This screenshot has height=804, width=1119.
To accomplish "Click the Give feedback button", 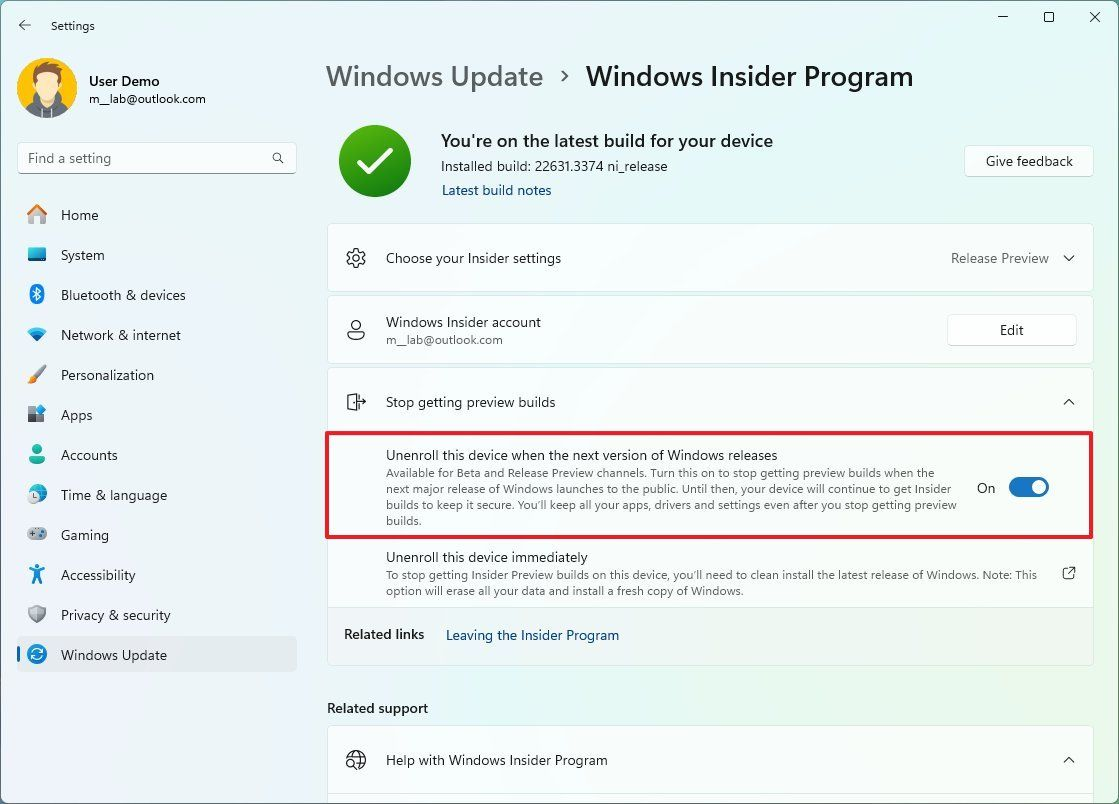I will tap(1028, 161).
